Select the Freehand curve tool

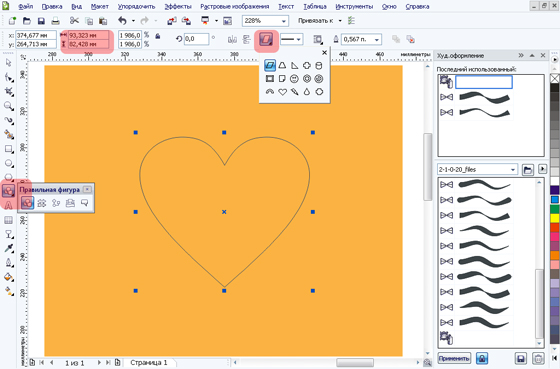coord(9,120)
